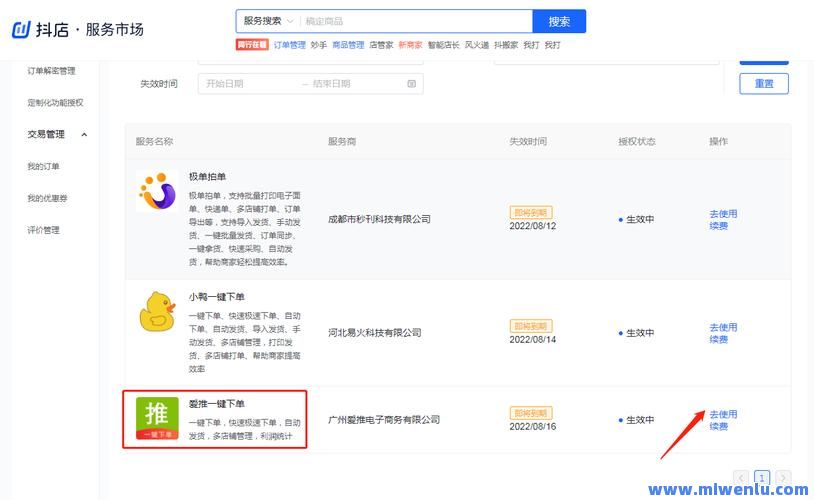Open the 智能店长 hot keyword link
The width and height of the screenshot is (814, 500).
tap(443, 45)
